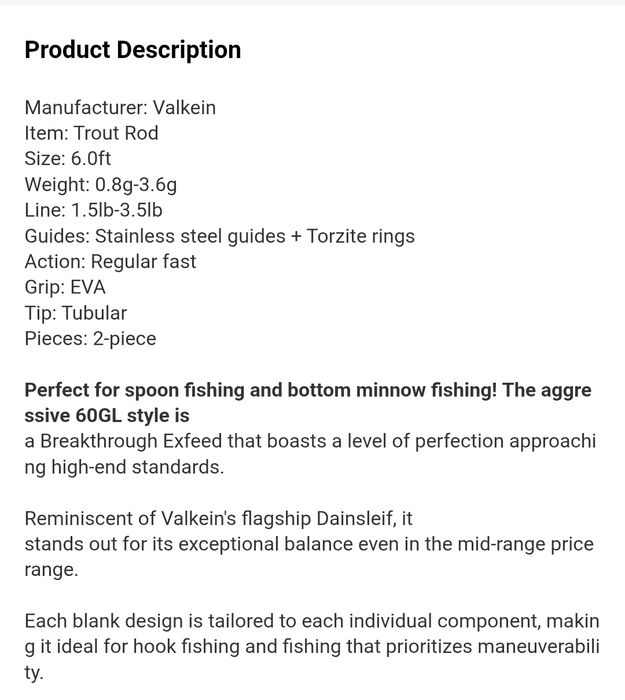Screen dimensions: 625x700
Task: Click the sentence starting Each blank design
Action: tap(200, 621)
